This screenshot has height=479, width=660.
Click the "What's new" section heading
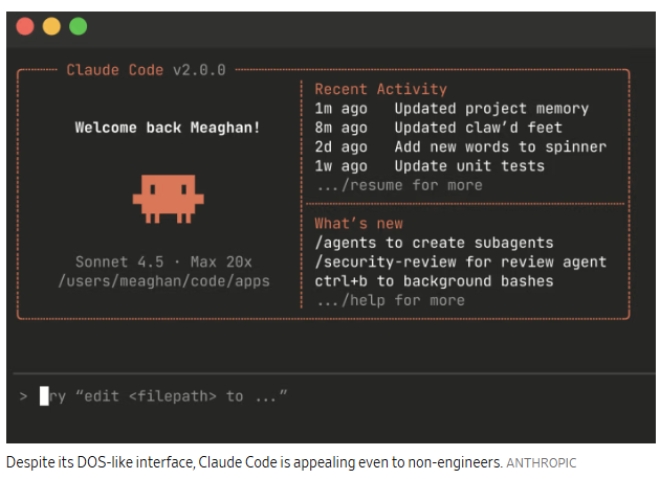coord(358,223)
